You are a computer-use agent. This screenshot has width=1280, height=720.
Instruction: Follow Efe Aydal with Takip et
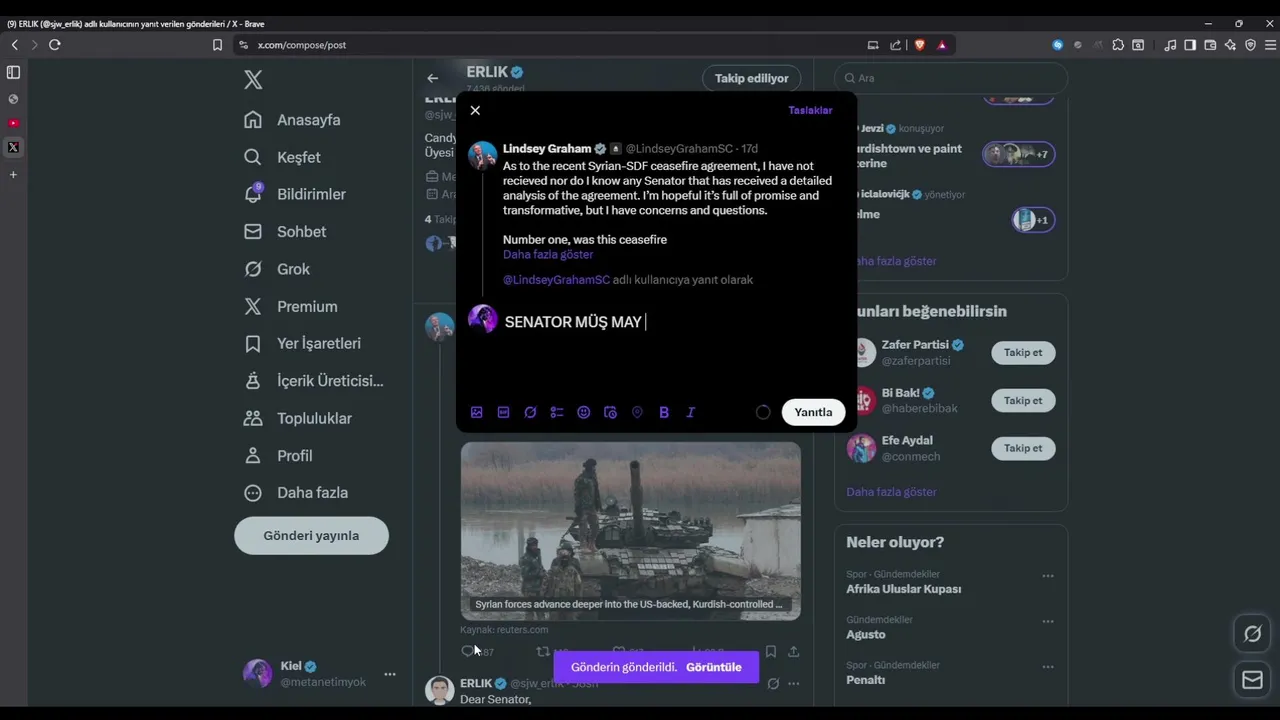pyautogui.click(x=1023, y=448)
